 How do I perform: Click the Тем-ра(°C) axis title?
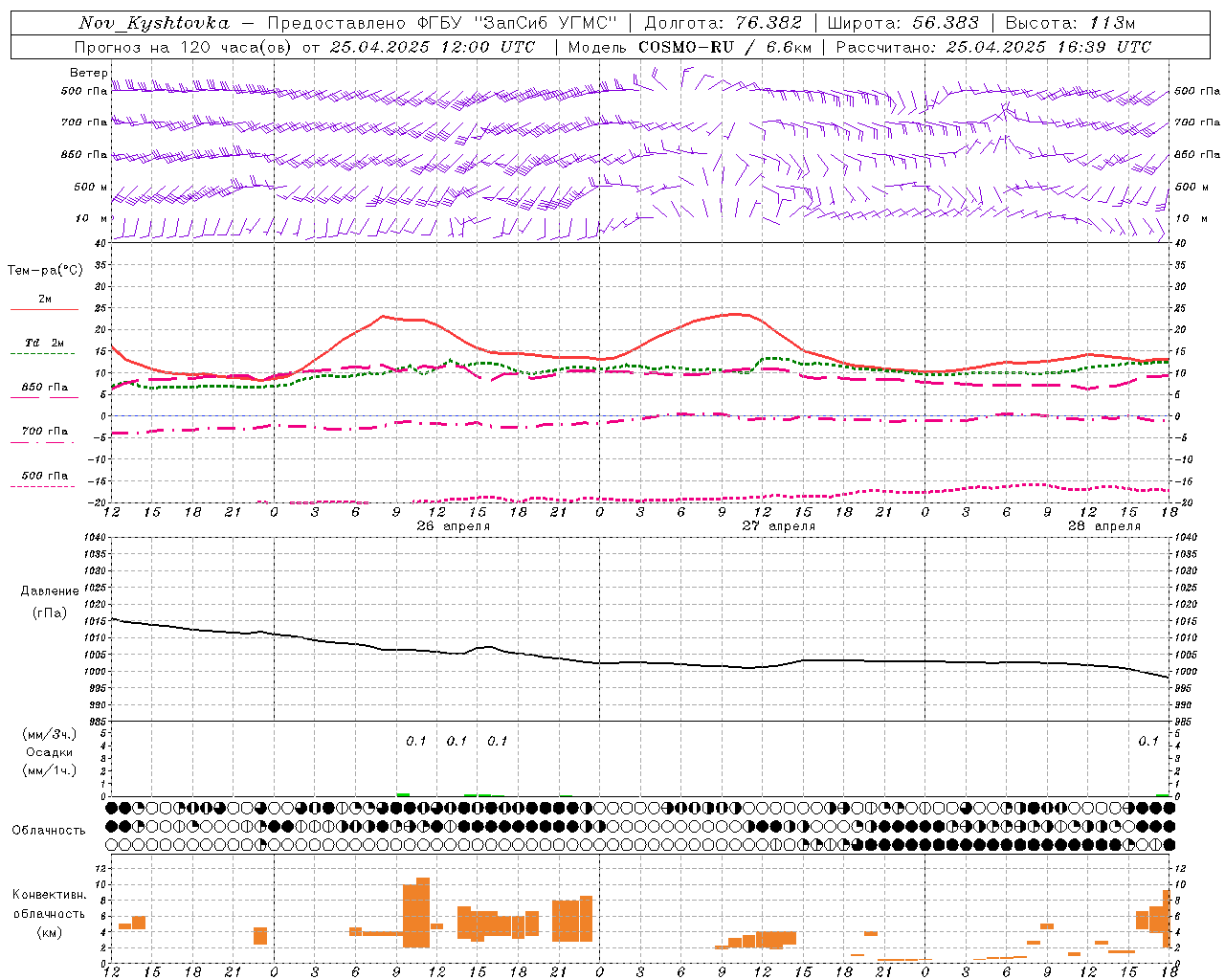click(x=45, y=271)
